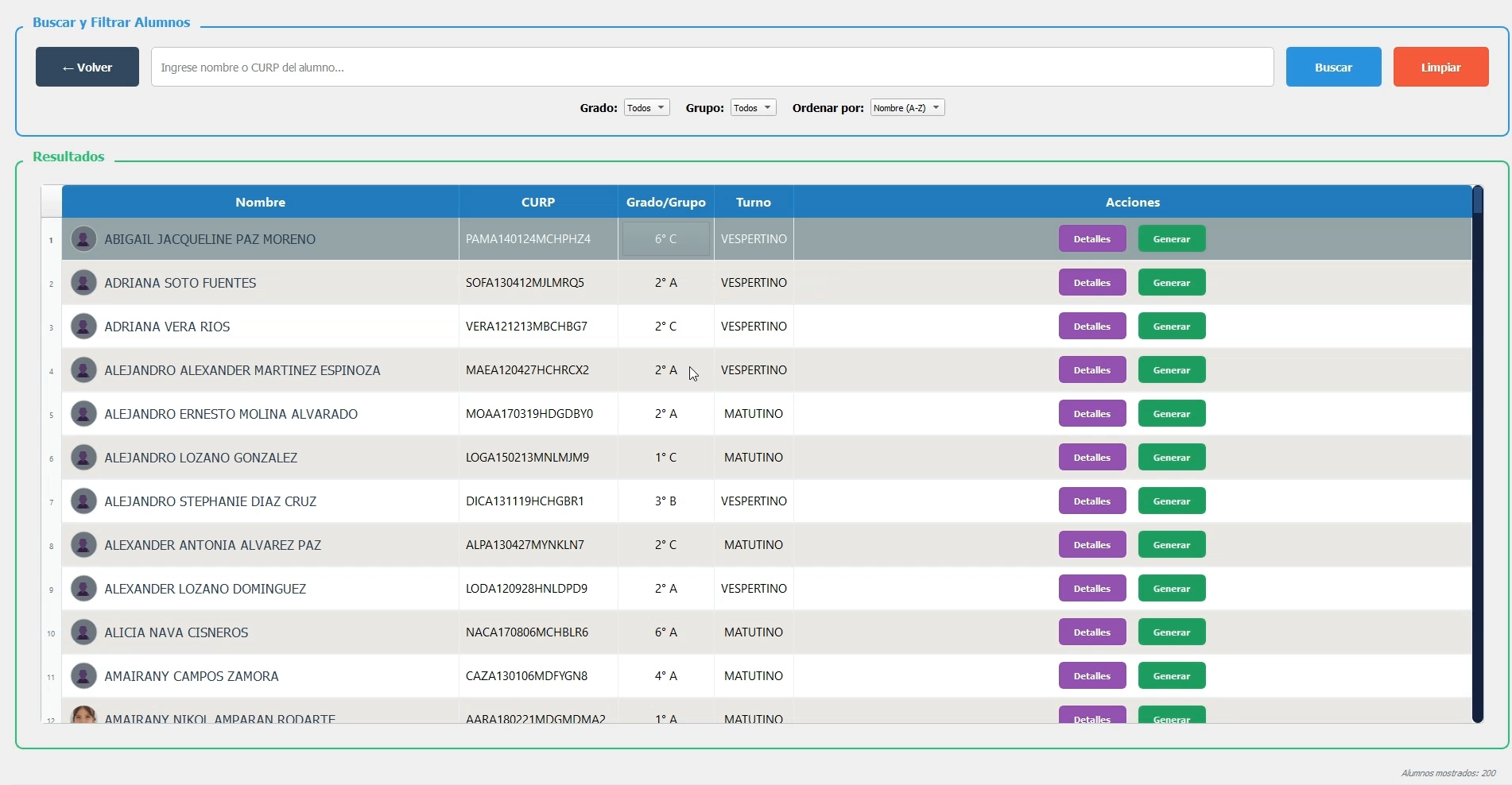The height and width of the screenshot is (785, 1512).
Task: Click the student name or CURP search field
Action: click(x=711, y=67)
